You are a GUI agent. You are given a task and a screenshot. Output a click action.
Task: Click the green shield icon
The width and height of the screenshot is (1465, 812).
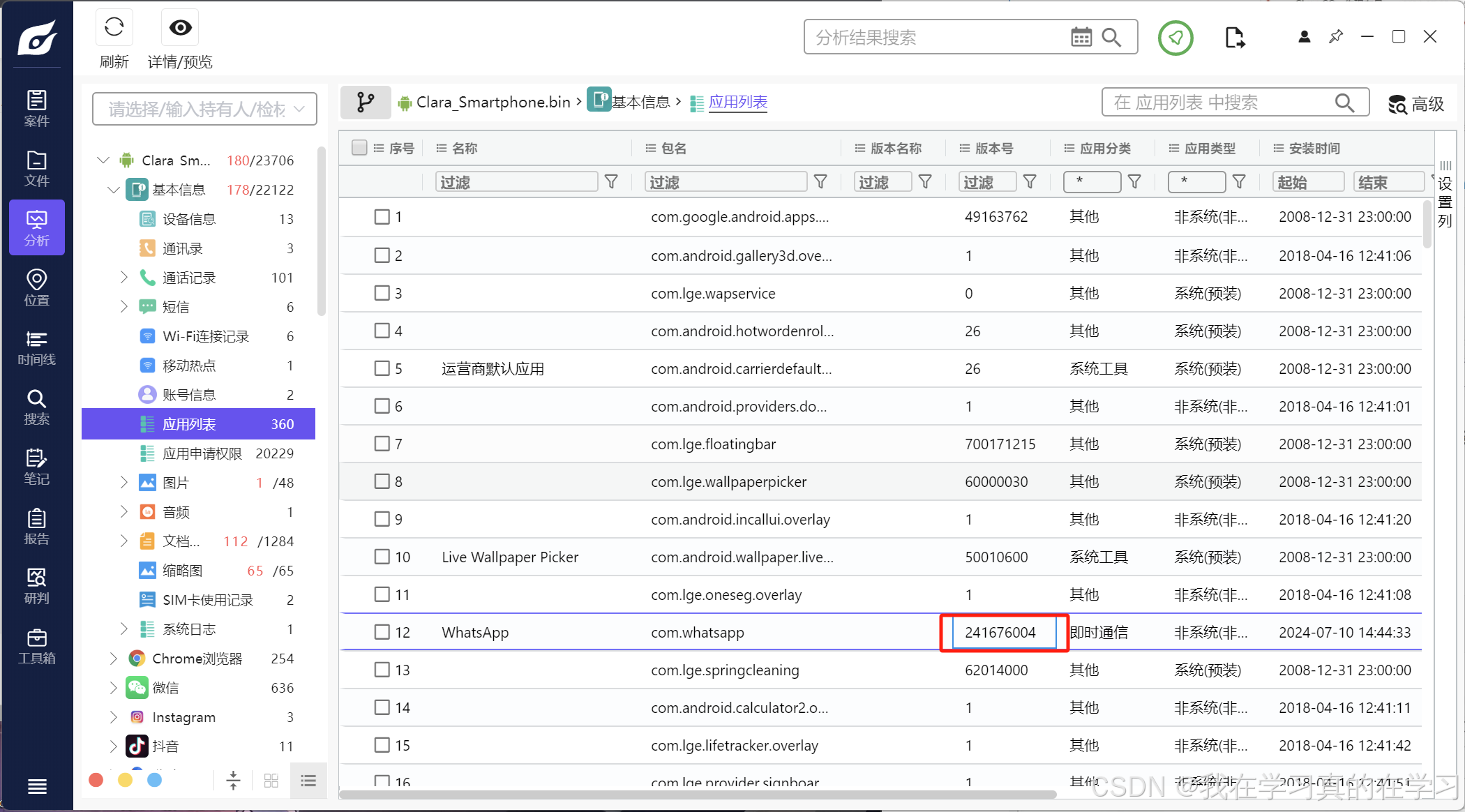[1175, 38]
